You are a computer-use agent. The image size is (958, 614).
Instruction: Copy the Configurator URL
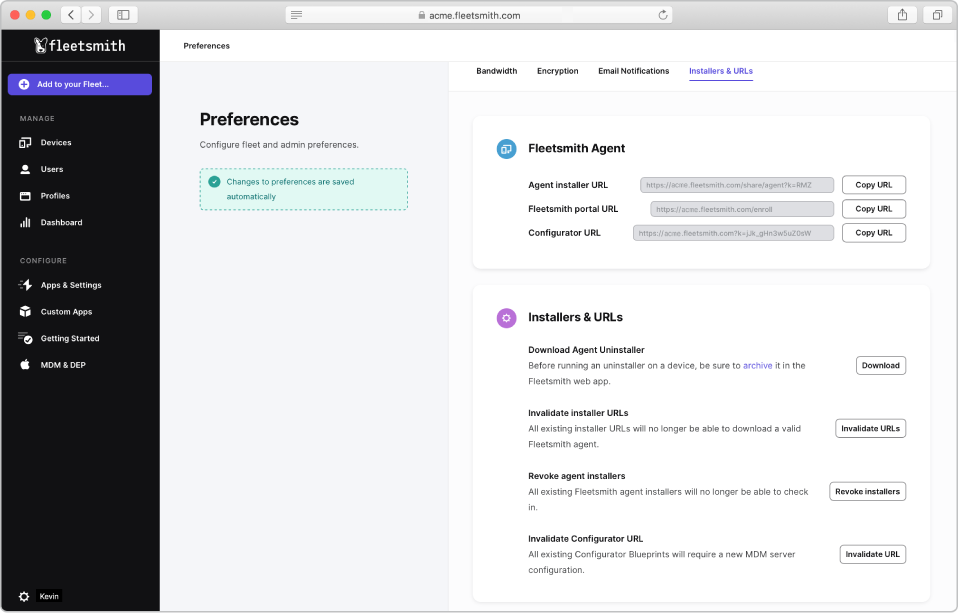874,233
